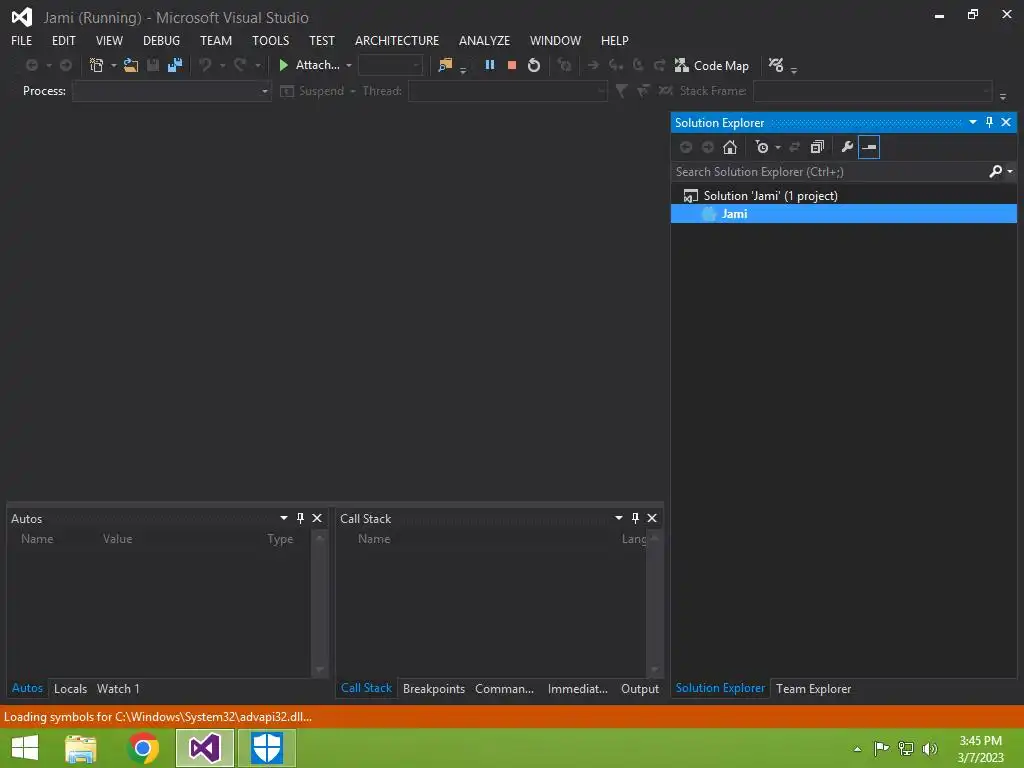Image resolution: width=1024 pixels, height=768 pixels.
Task: Switch to the Breakpoints tab
Action: (434, 688)
